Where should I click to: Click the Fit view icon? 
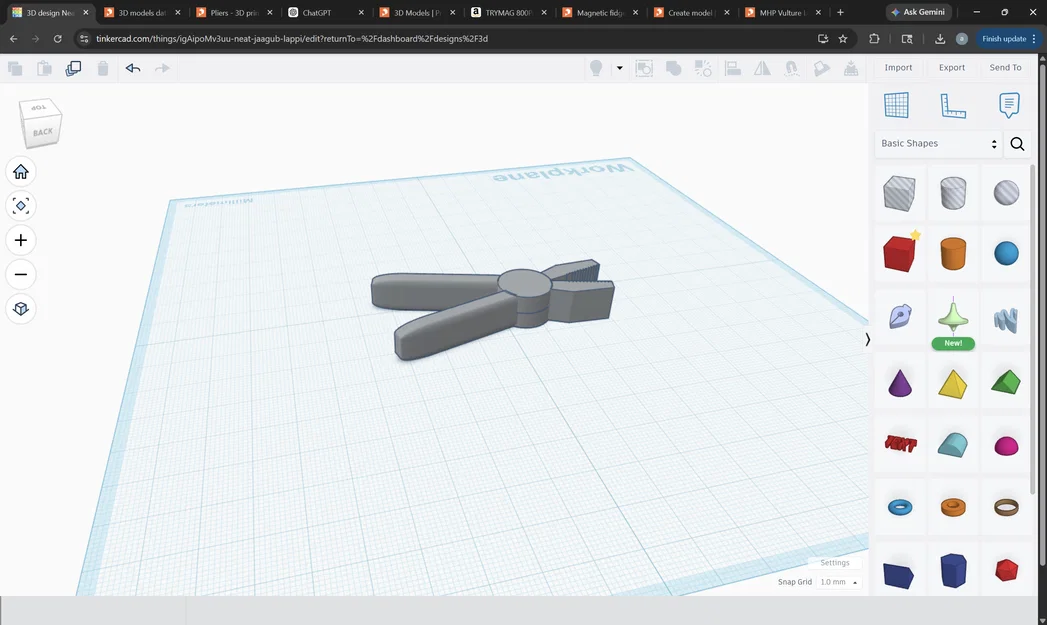(x=20, y=205)
